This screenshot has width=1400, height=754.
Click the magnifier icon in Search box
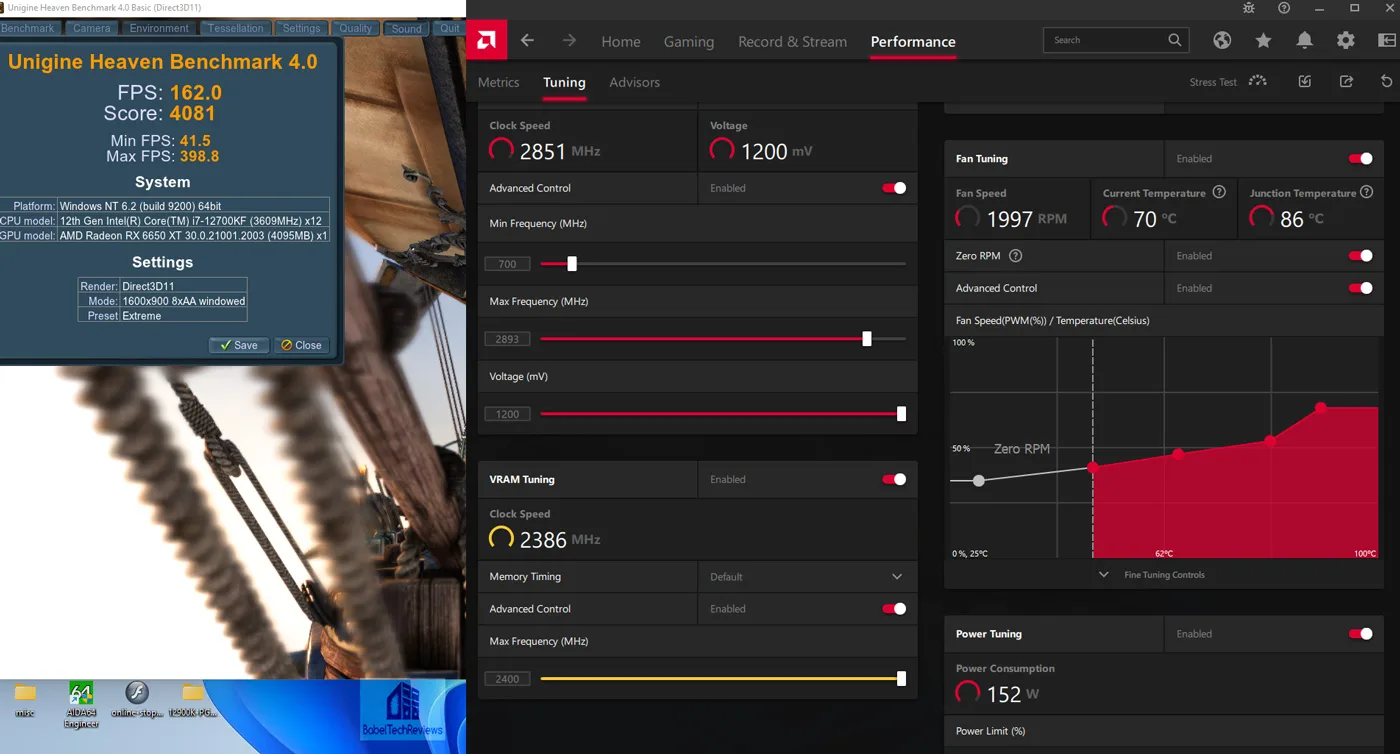click(x=1175, y=40)
